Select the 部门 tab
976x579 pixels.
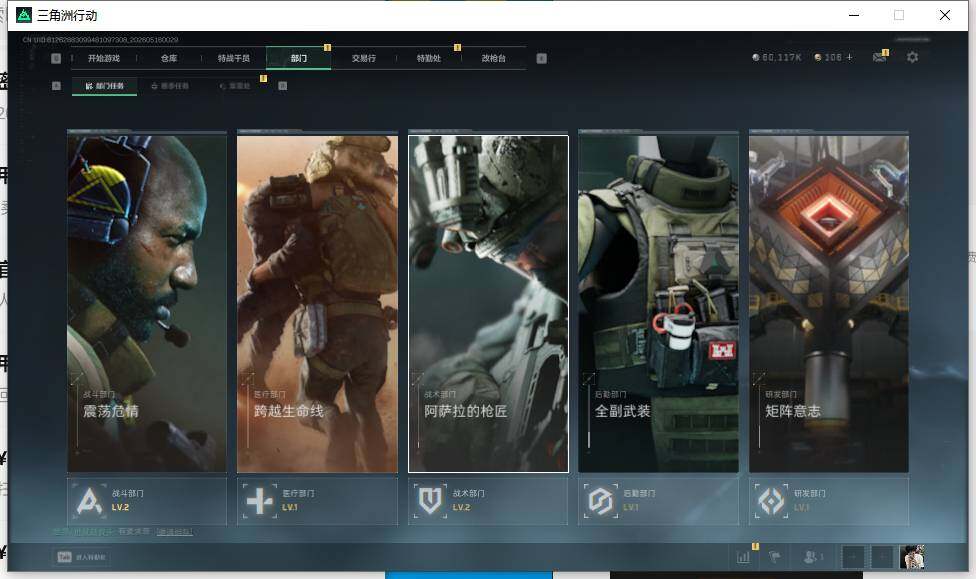coord(298,58)
